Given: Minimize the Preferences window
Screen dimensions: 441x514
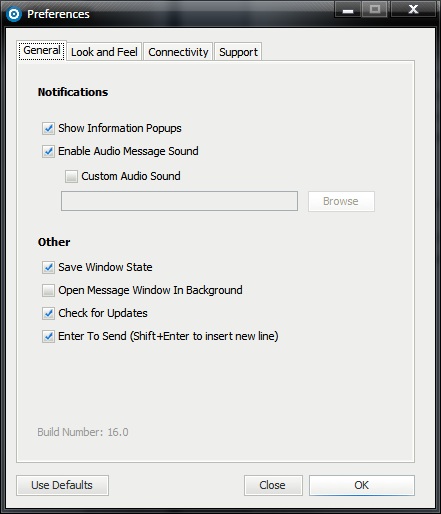Looking at the screenshot, I should (348, 9).
